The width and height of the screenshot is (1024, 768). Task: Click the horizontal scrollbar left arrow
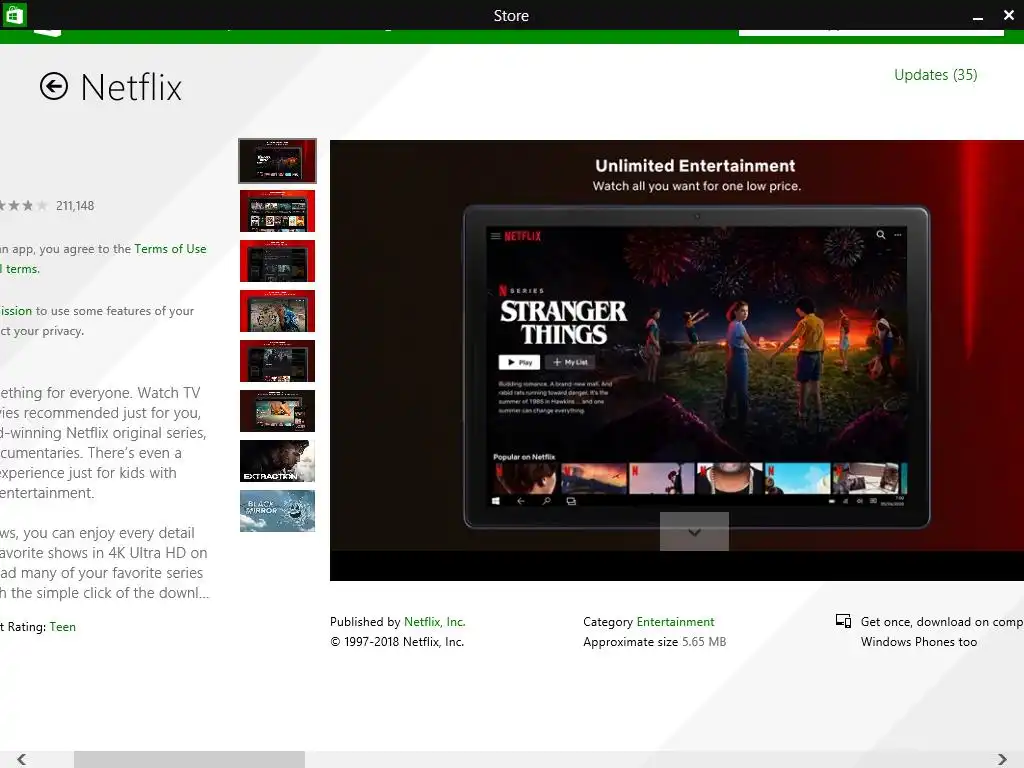(x=22, y=759)
